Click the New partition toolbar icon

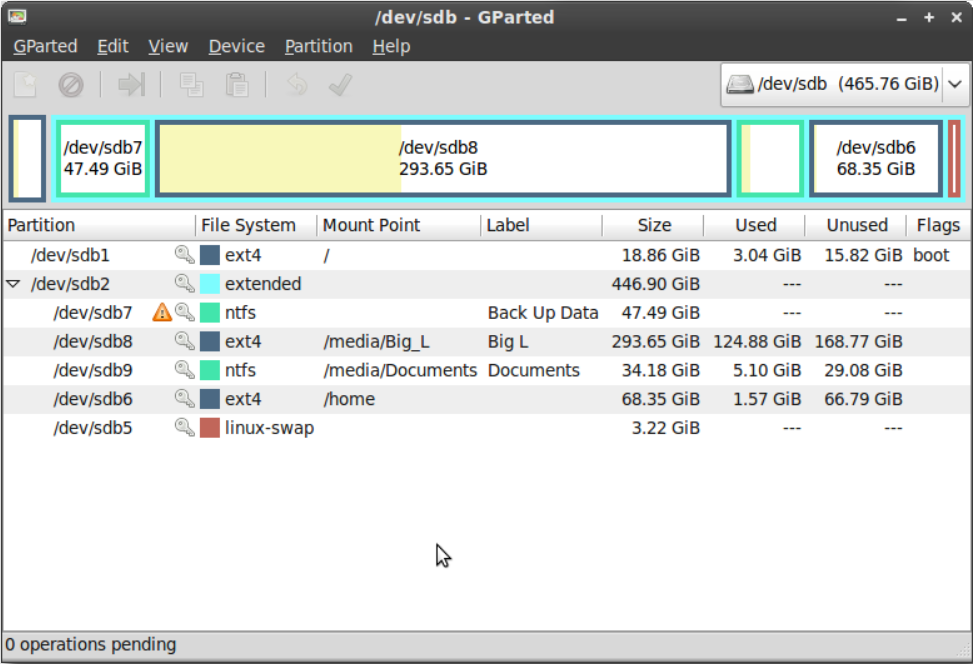25,85
